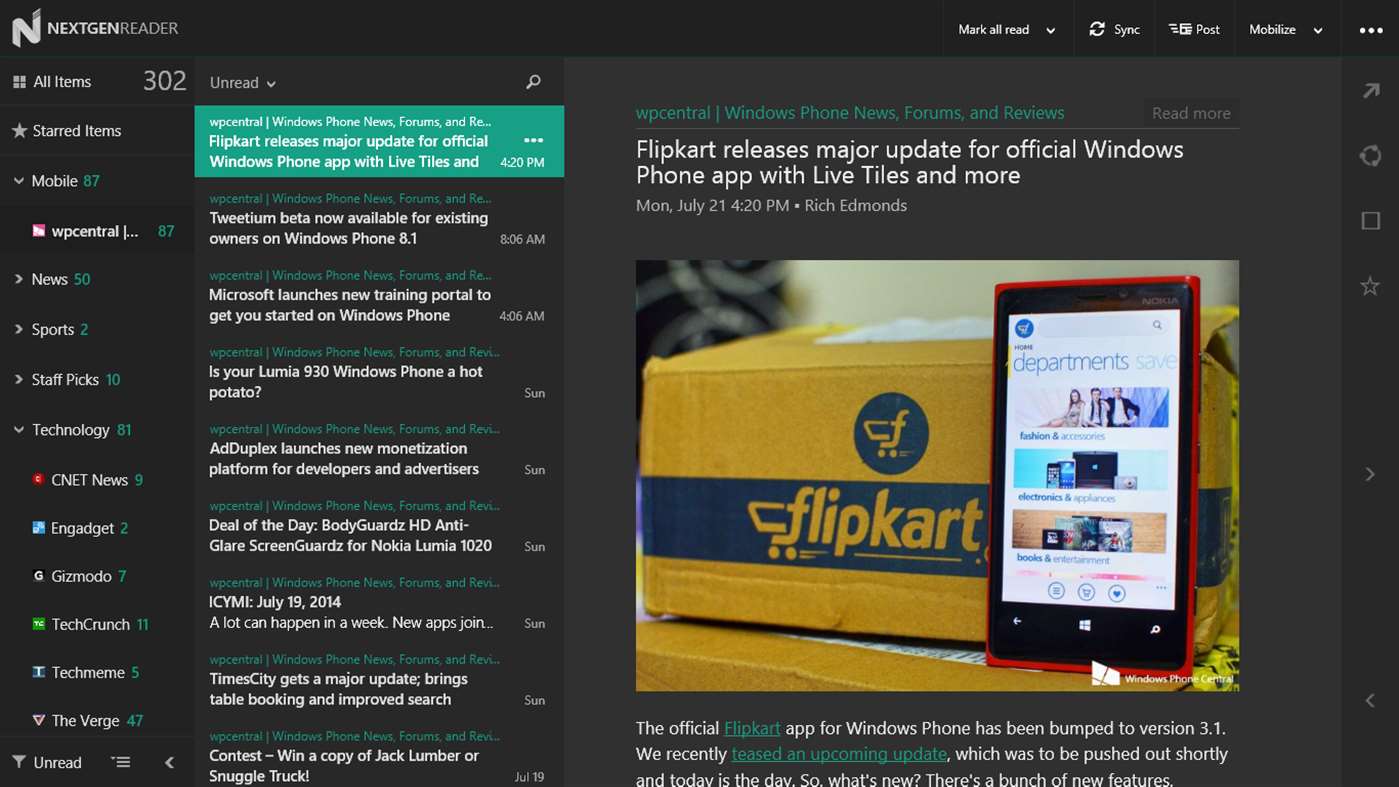Star the current article
This screenshot has height=787, width=1399.
pyautogui.click(x=1370, y=286)
